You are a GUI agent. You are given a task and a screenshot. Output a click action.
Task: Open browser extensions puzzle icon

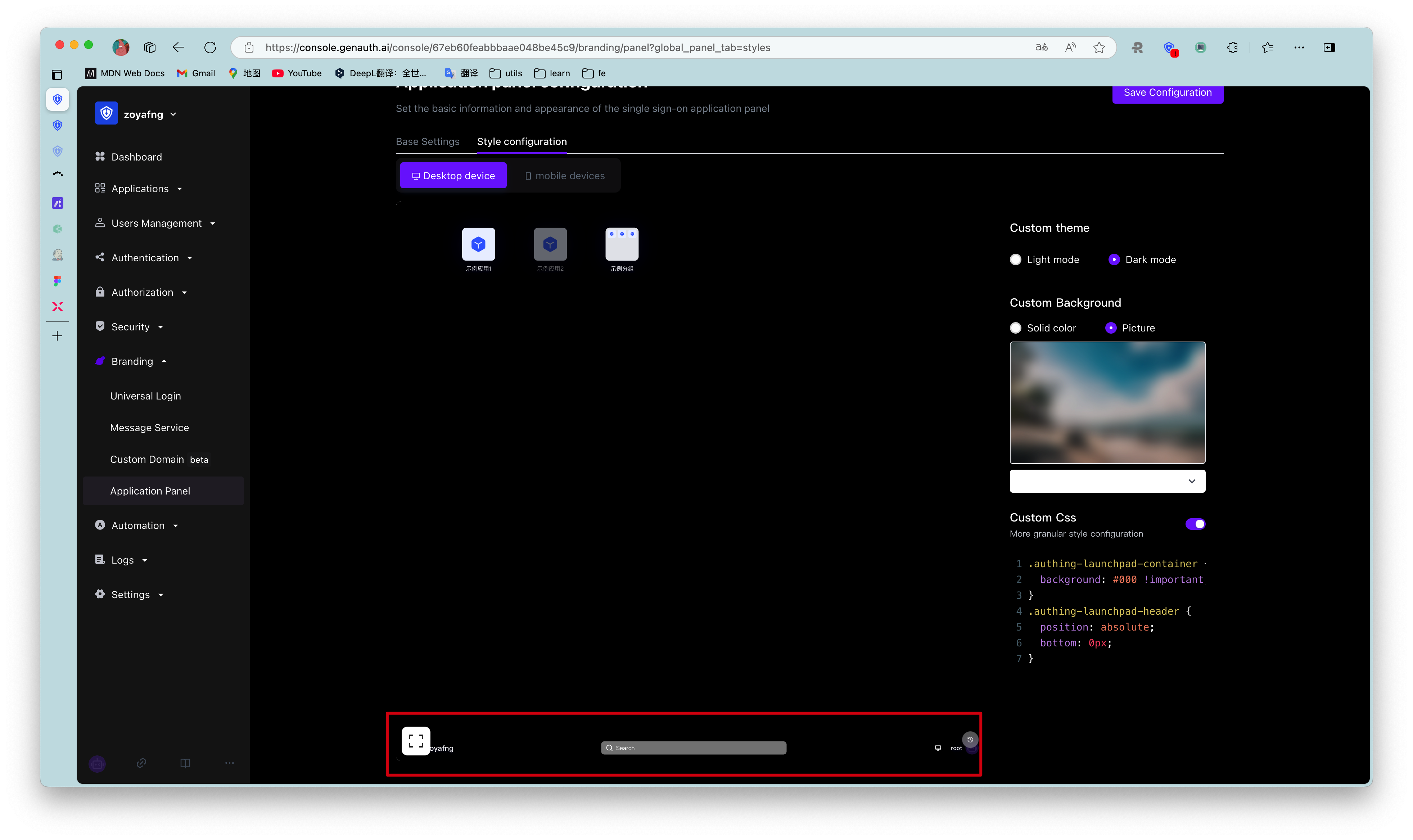click(1232, 48)
